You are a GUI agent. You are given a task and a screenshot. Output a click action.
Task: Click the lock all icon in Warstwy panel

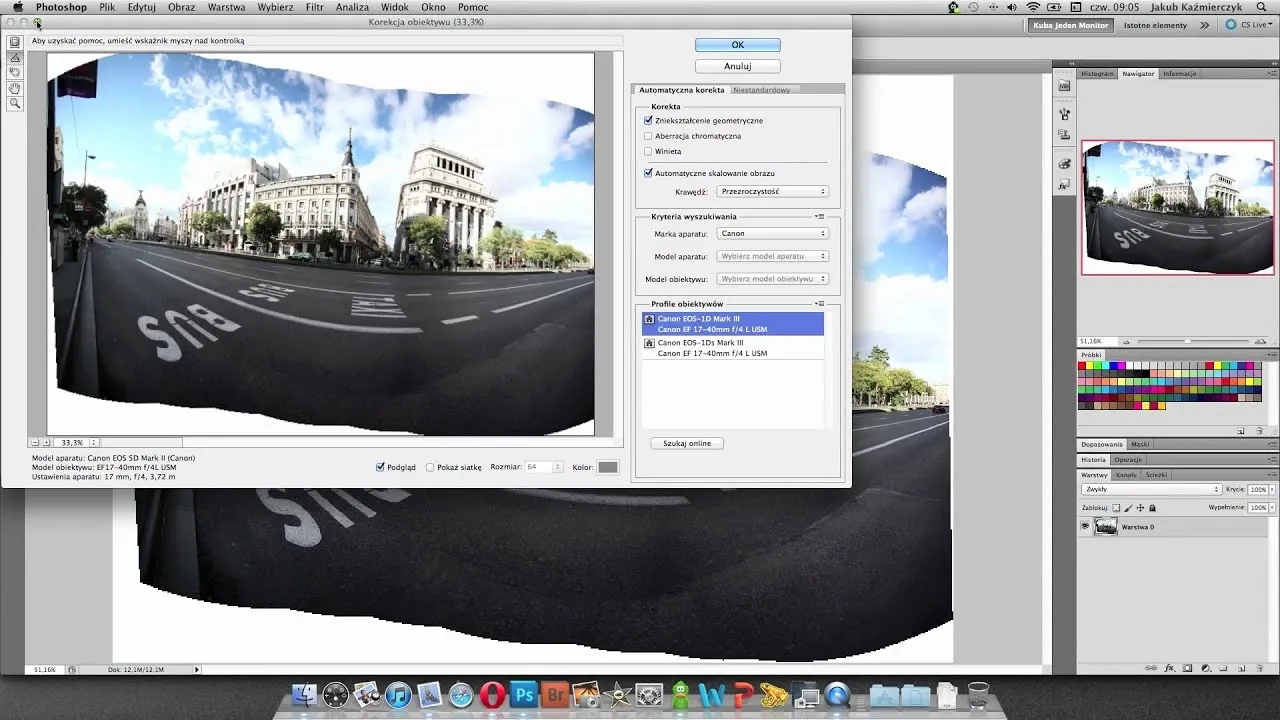click(x=1151, y=507)
